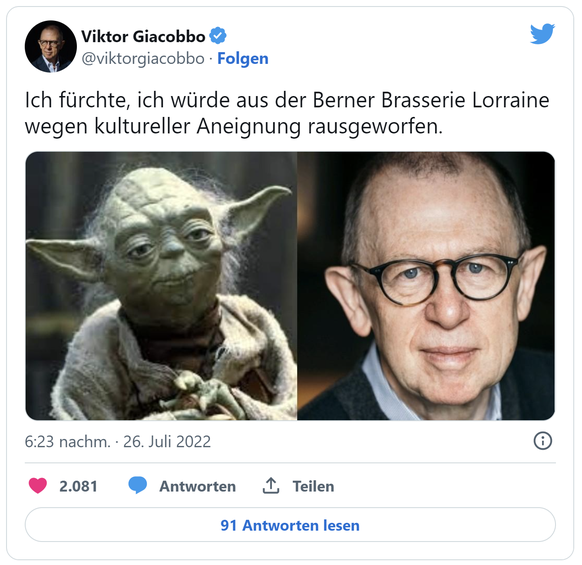The width and height of the screenshot is (582, 565).
Task: Click the blue verified badge
Action: (x=218, y=36)
